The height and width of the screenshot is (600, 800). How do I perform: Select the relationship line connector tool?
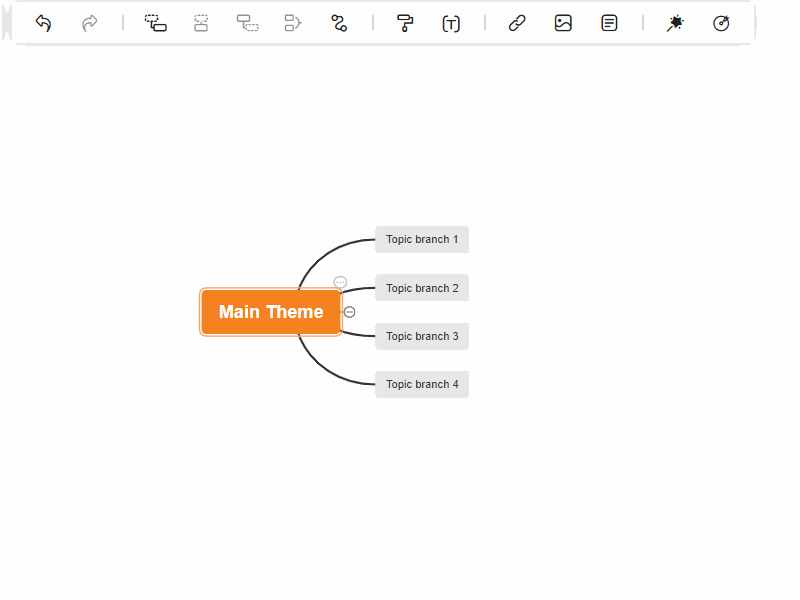[x=339, y=23]
